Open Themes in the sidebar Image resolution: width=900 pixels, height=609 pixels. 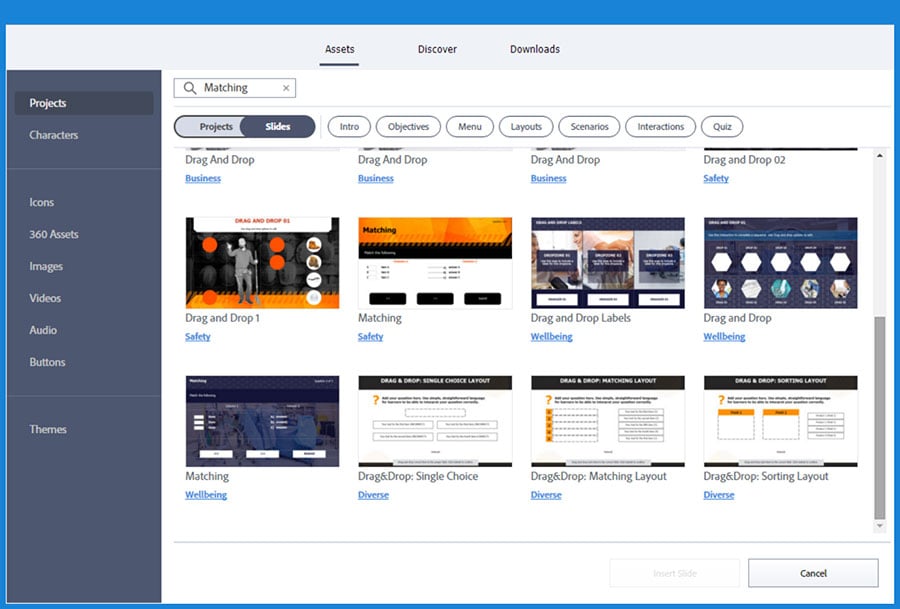pyautogui.click(x=48, y=429)
